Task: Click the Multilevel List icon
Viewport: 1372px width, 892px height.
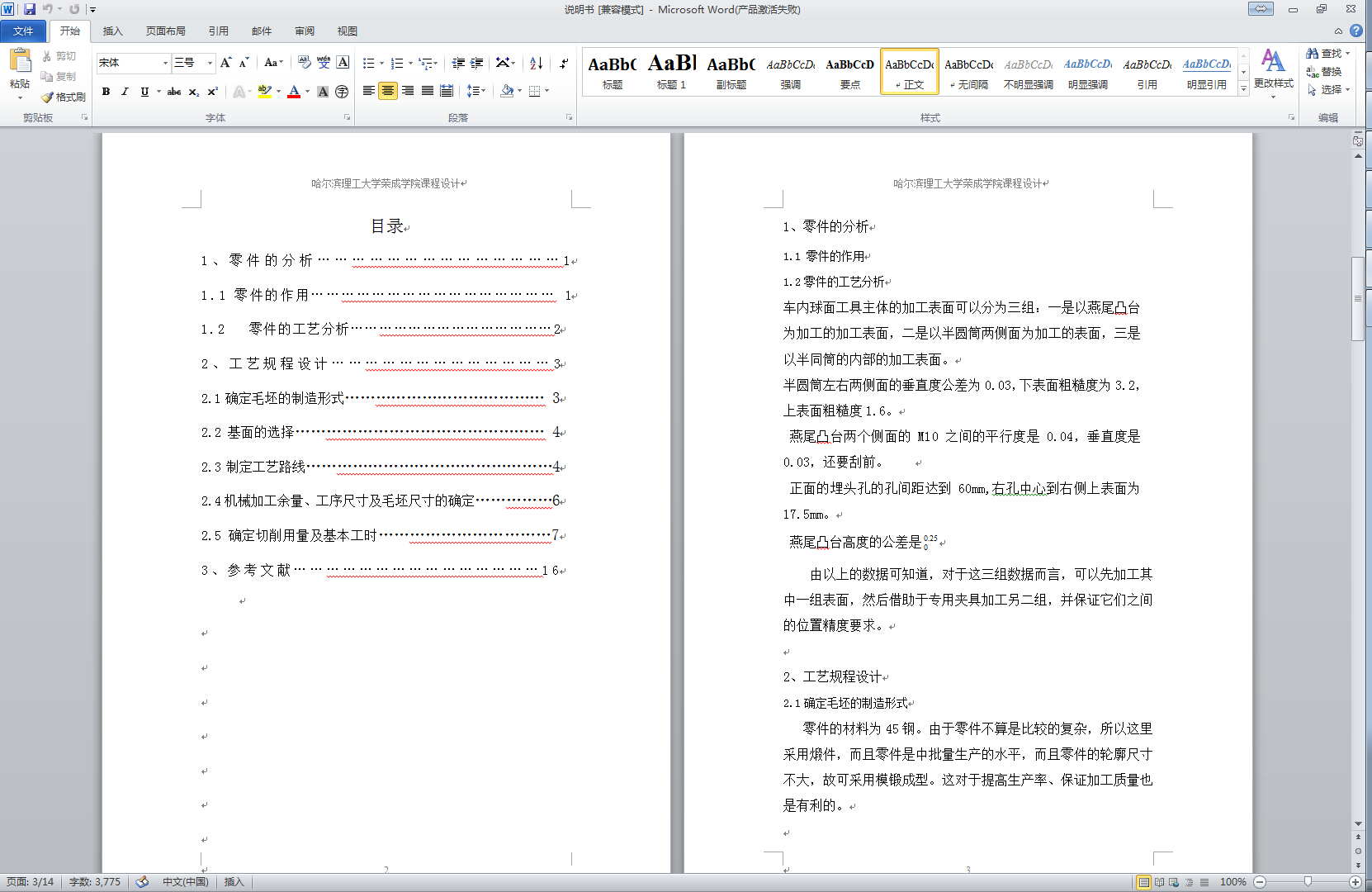Action: (x=426, y=63)
